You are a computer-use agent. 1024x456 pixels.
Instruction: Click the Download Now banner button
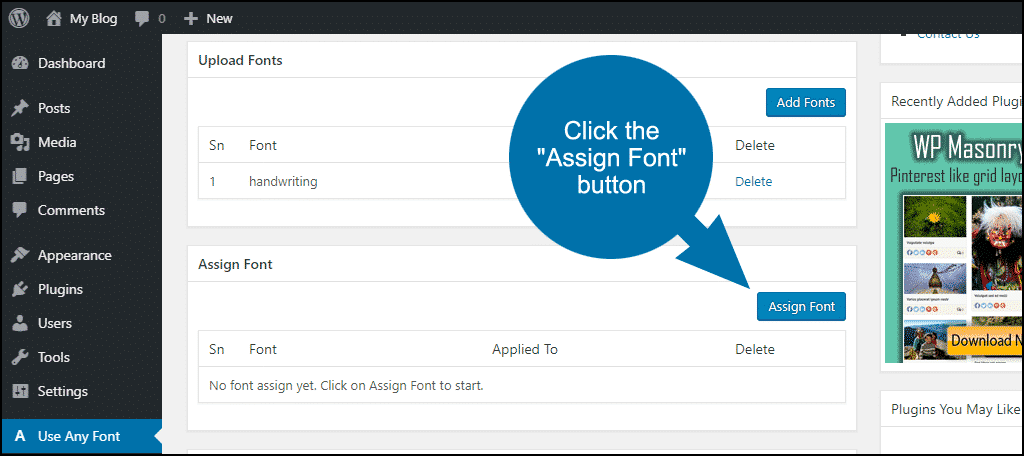[985, 340]
